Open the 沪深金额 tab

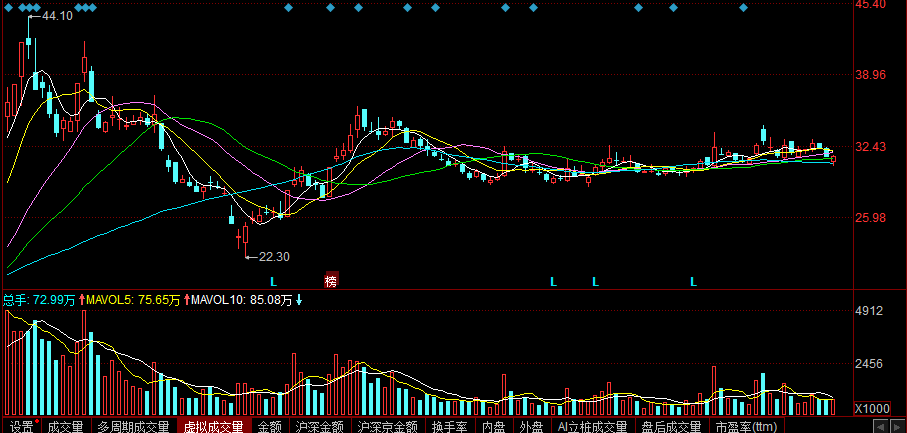(319, 427)
